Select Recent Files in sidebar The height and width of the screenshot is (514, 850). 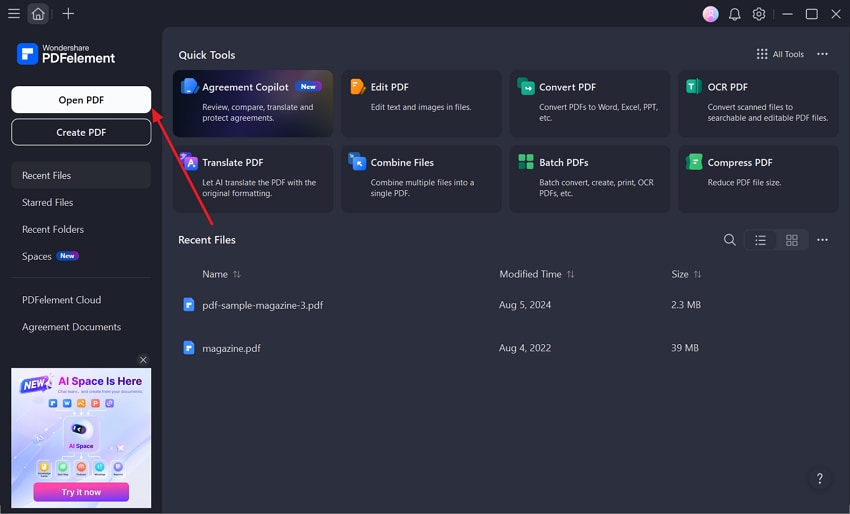pyautogui.click(x=81, y=175)
